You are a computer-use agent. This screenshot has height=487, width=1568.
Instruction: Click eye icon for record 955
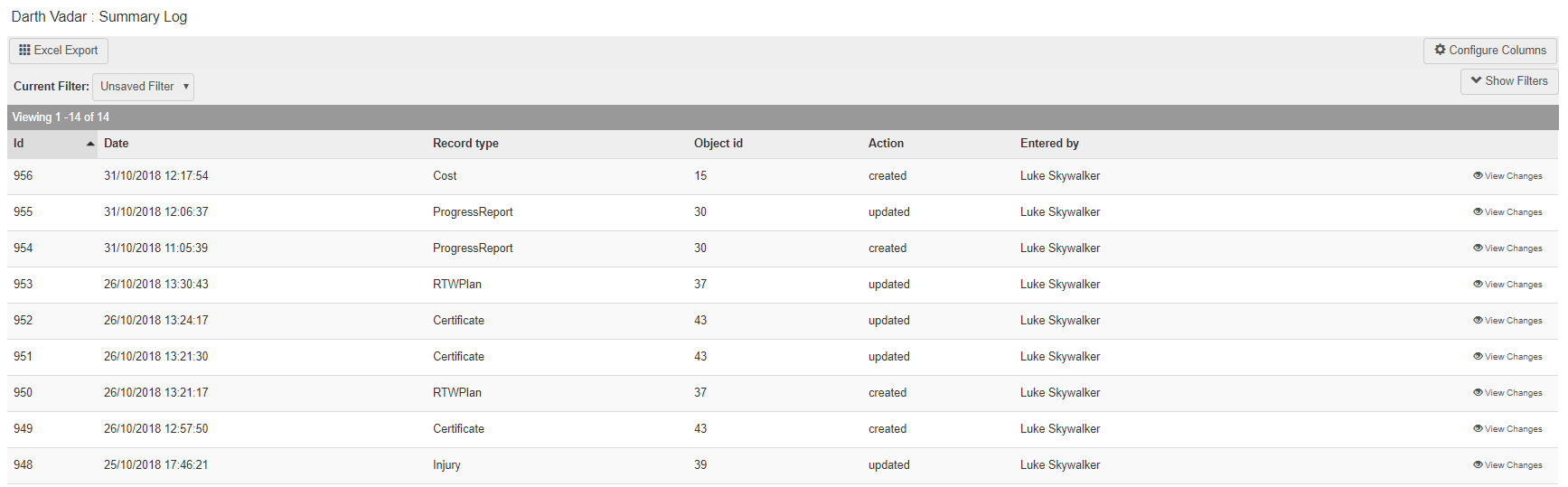click(1478, 212)
